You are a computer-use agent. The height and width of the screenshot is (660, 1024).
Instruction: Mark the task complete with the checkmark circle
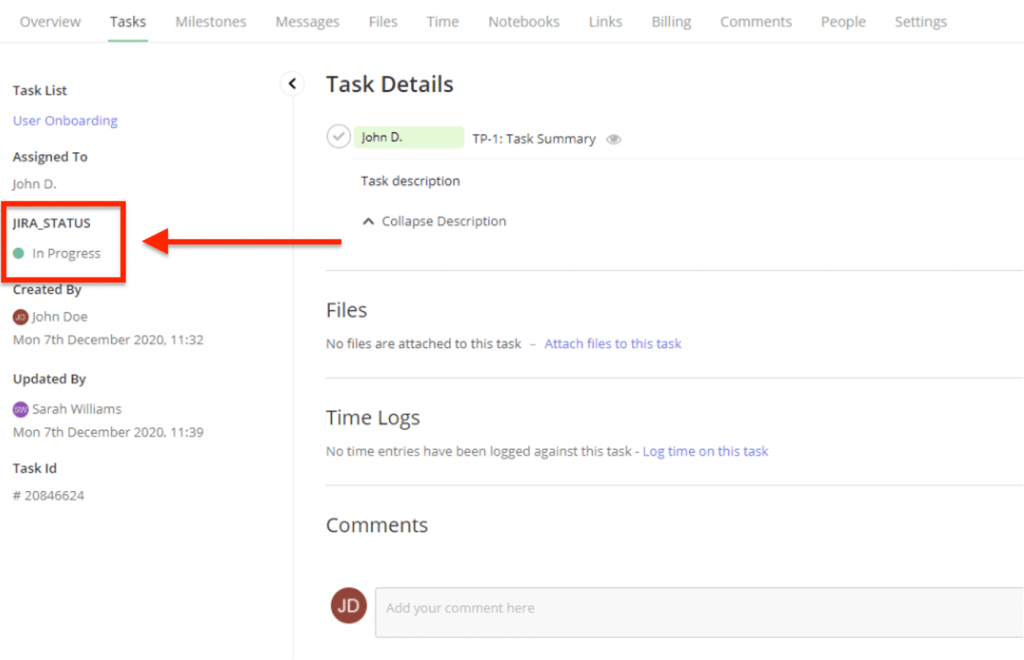click(339, 137)
